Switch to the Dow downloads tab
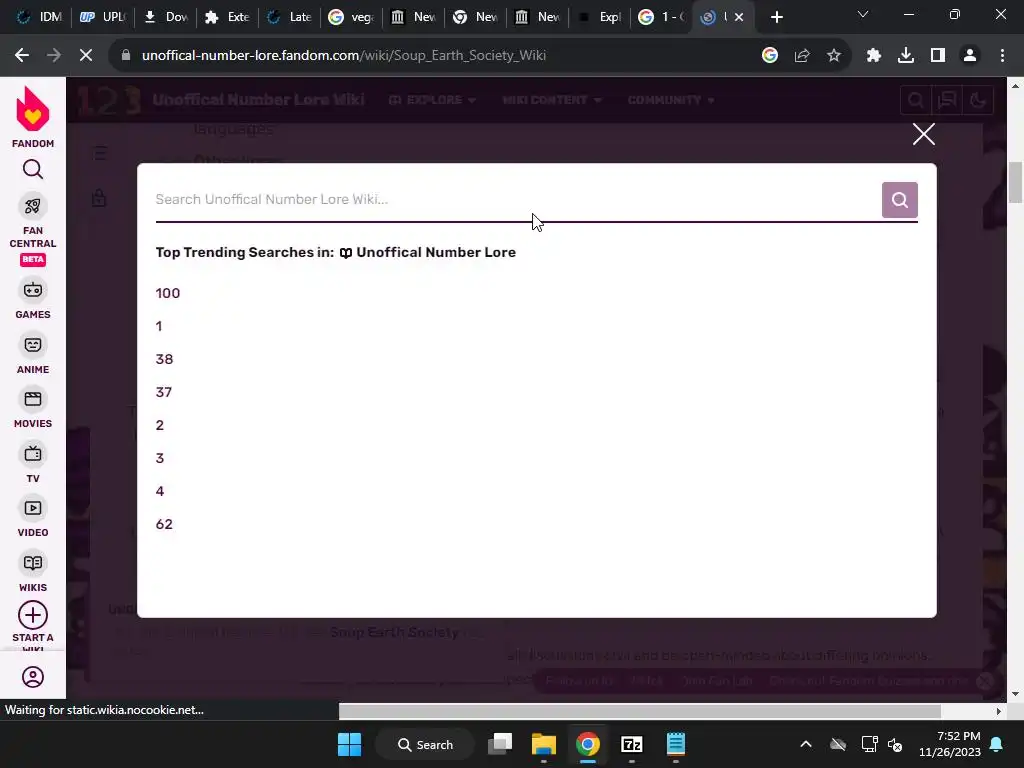Screen dimensions: 1024x768 point(166,17)
